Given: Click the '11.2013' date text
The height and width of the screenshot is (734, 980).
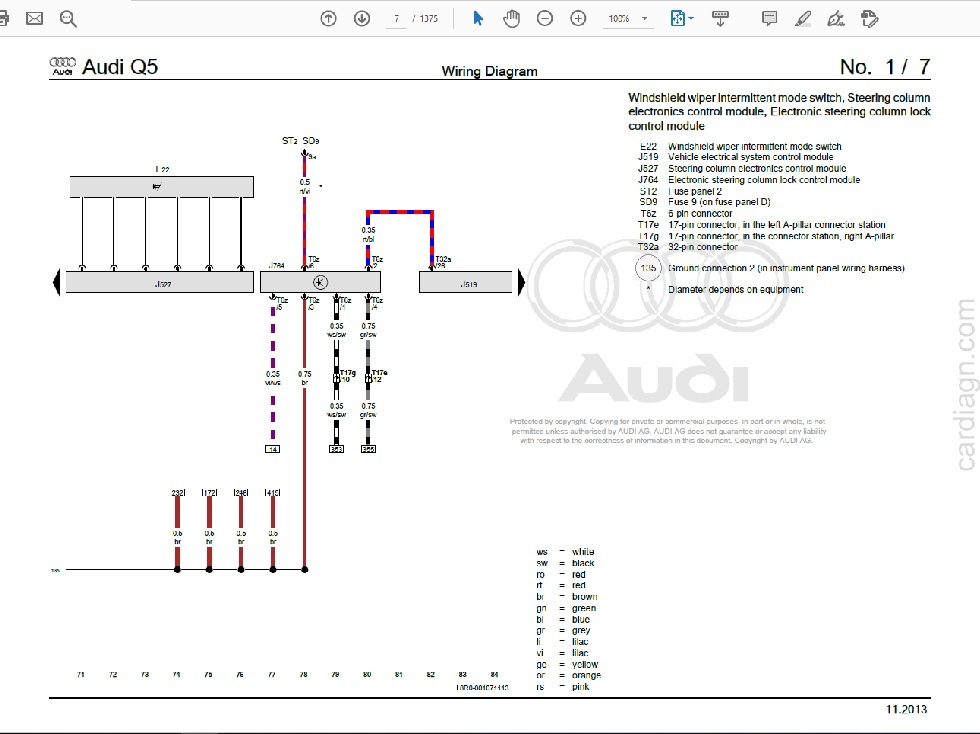Looking at the screenshot, I should (906, 709).
